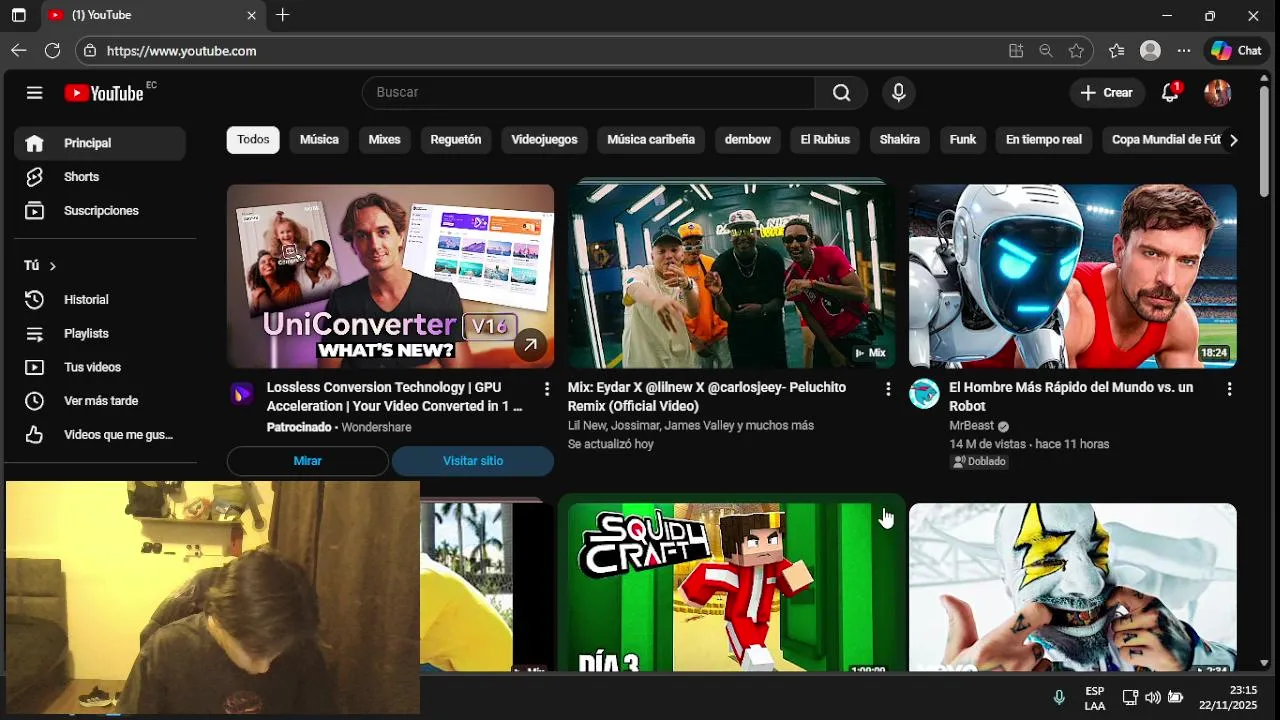This screenshot has width=1280, height=720.
Task: Click the browser address bar URL
Action: point(181,51)
